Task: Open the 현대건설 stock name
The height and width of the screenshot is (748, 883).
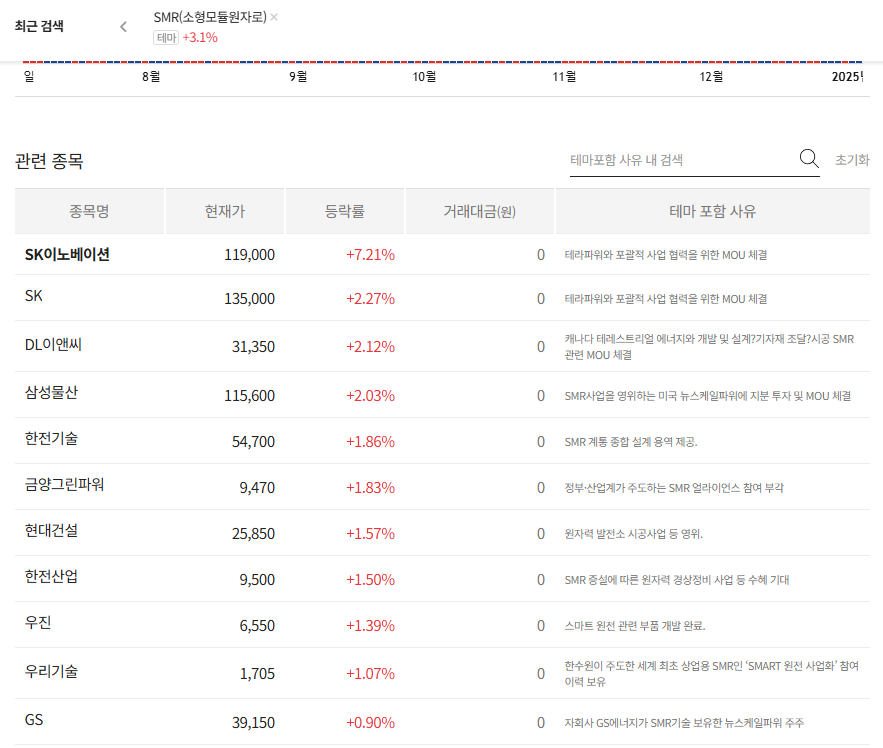Action: pos(51,530)
